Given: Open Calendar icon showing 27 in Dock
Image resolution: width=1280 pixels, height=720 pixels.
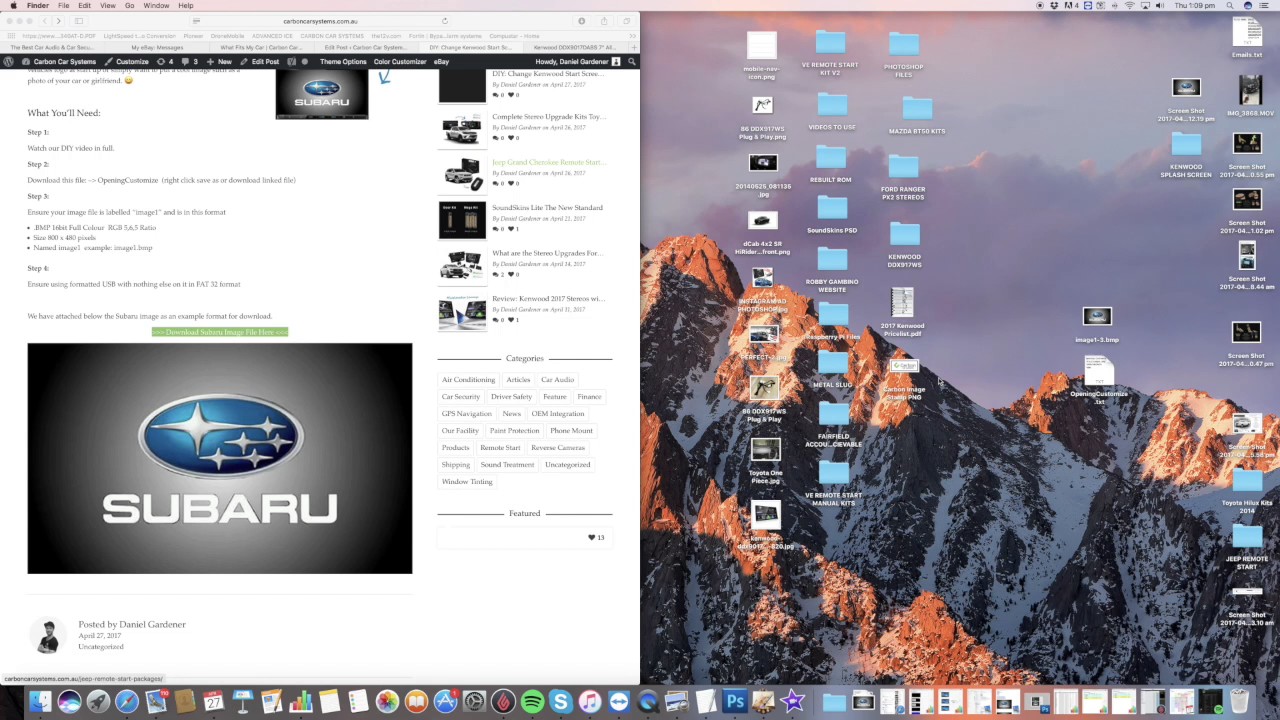Looking at the screenshot, I should 214,702.
